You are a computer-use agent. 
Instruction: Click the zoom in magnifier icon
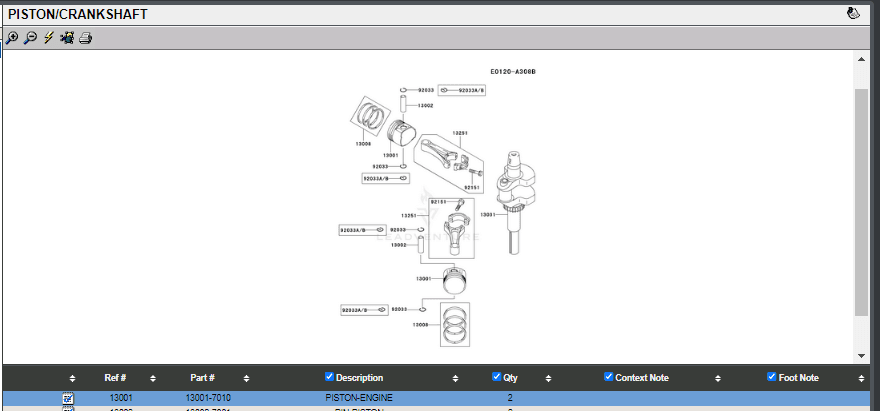click(12, 38)
